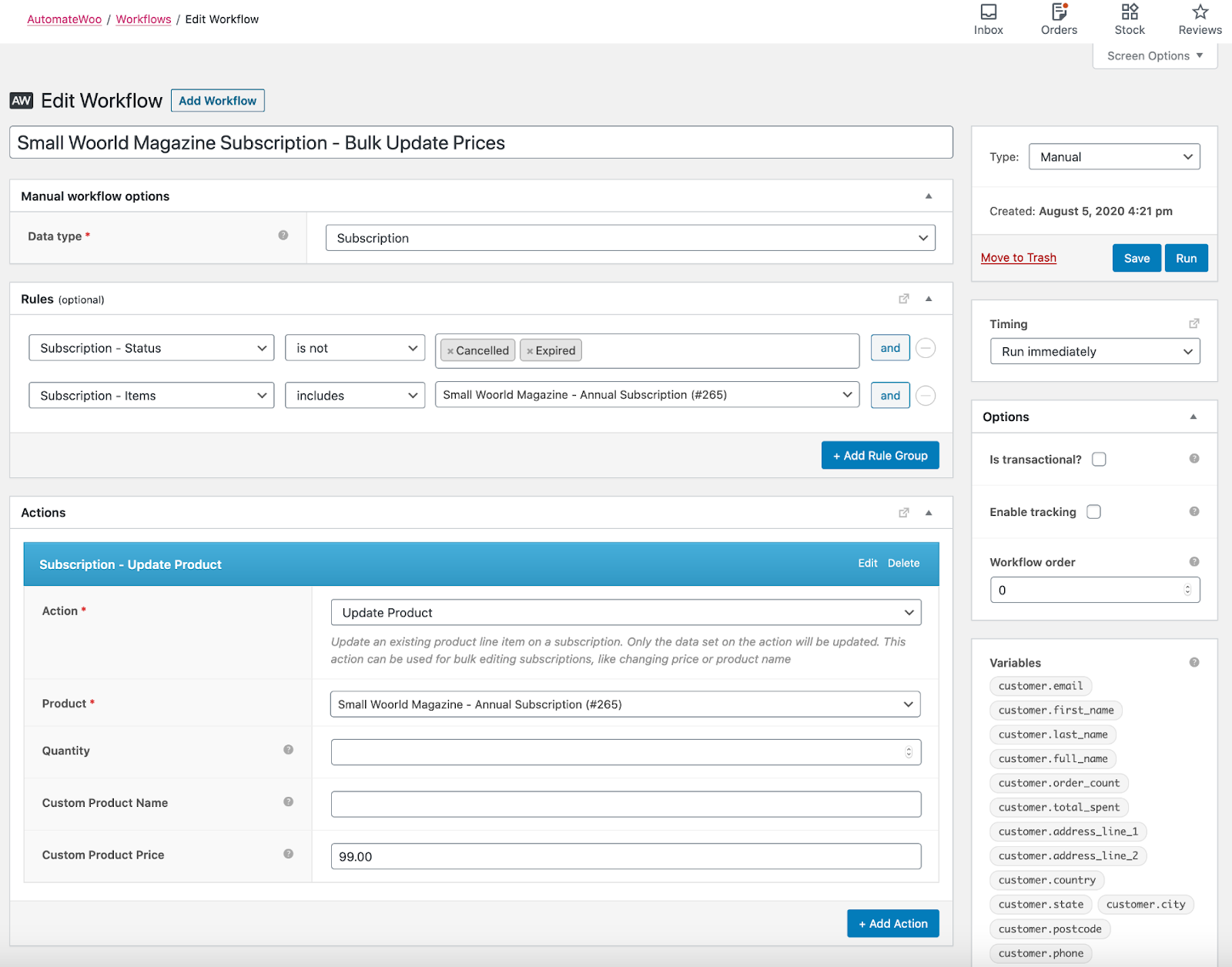The image size is (1232, 967).
Task: Click the Add Action button
Action: pyautogui.click(x=893, y=924)
